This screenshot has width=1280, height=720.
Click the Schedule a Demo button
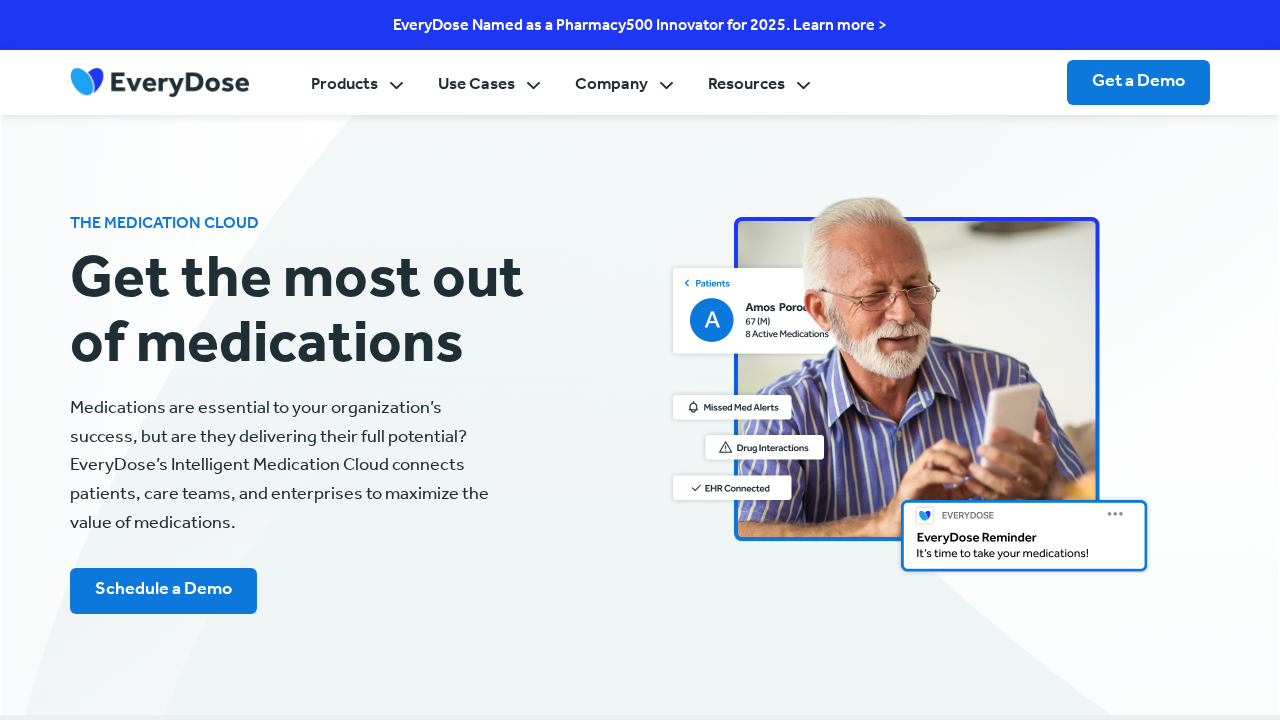tap(163, 590)
